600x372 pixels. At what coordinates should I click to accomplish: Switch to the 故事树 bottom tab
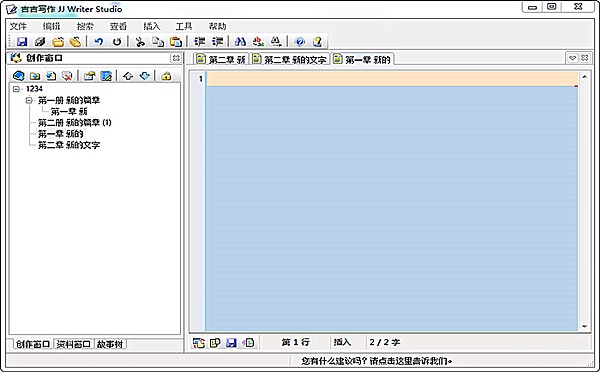[110, 344]
